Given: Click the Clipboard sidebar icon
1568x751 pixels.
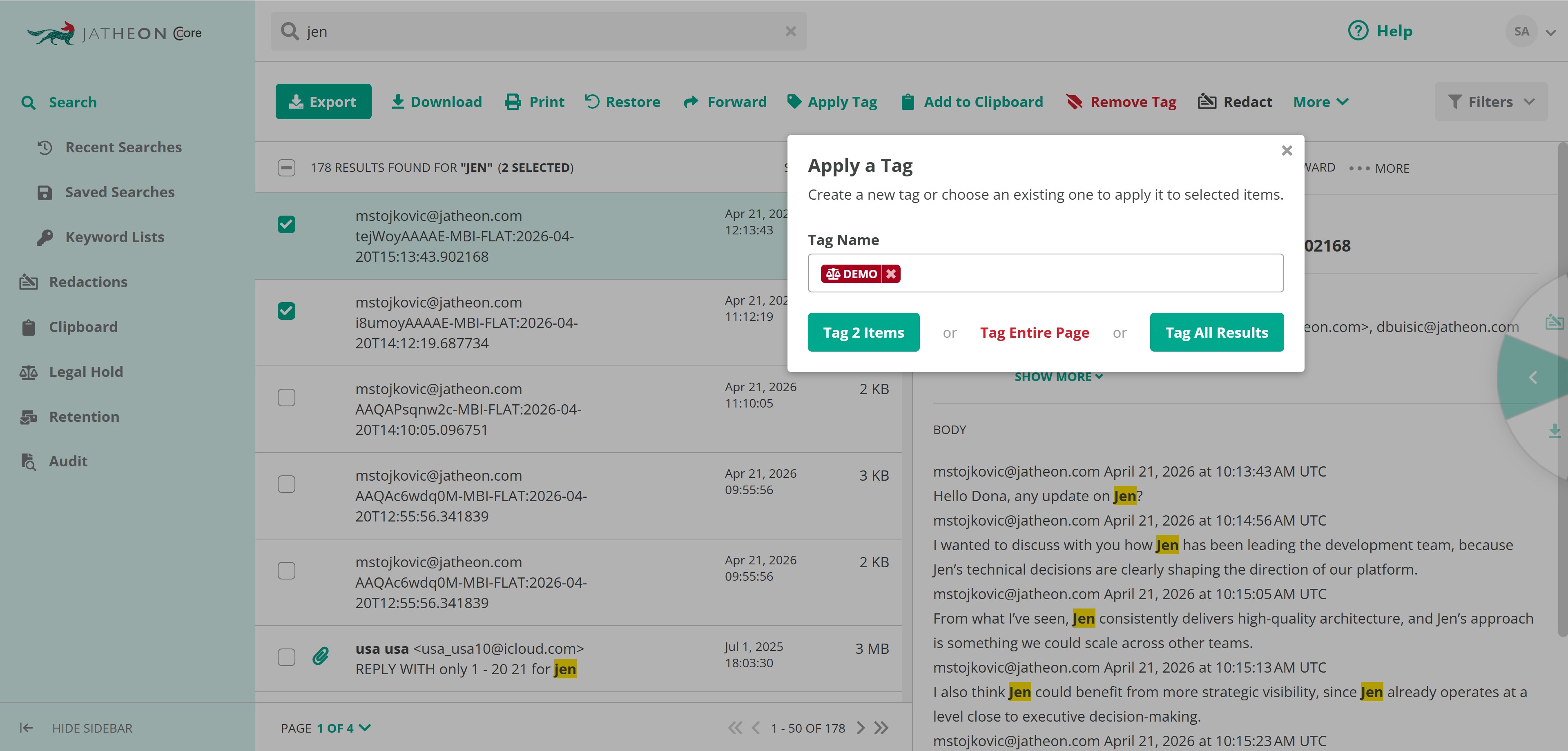Looking at the screenshot, I should click(29, 328).
